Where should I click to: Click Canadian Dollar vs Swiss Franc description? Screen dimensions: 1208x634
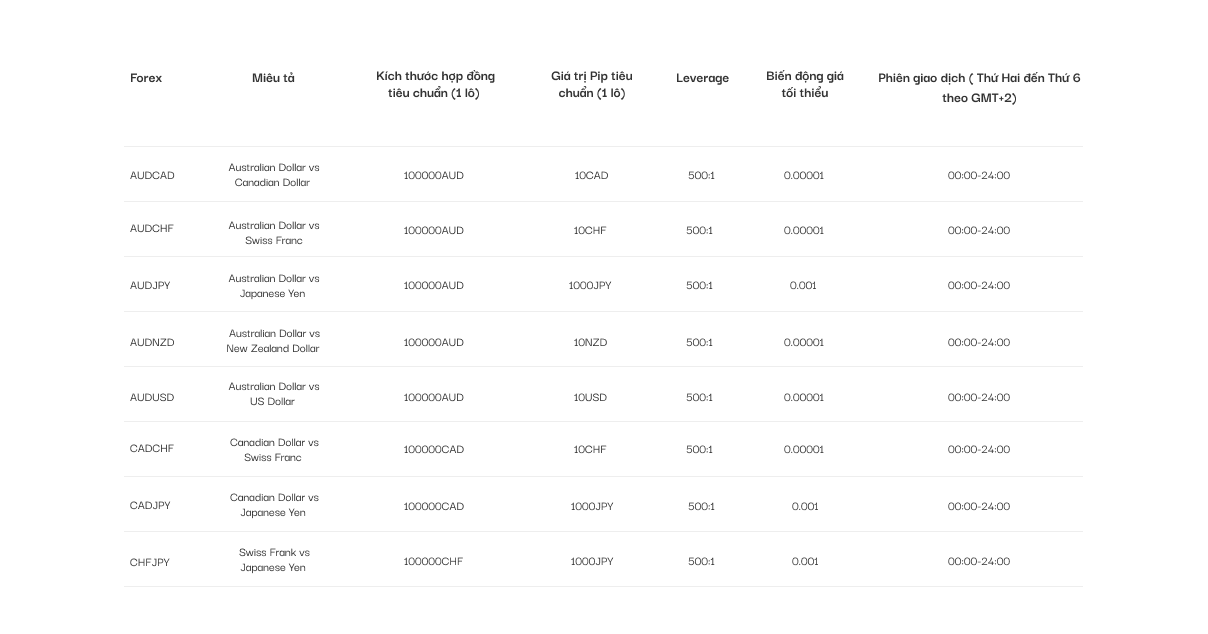(273, 450)
